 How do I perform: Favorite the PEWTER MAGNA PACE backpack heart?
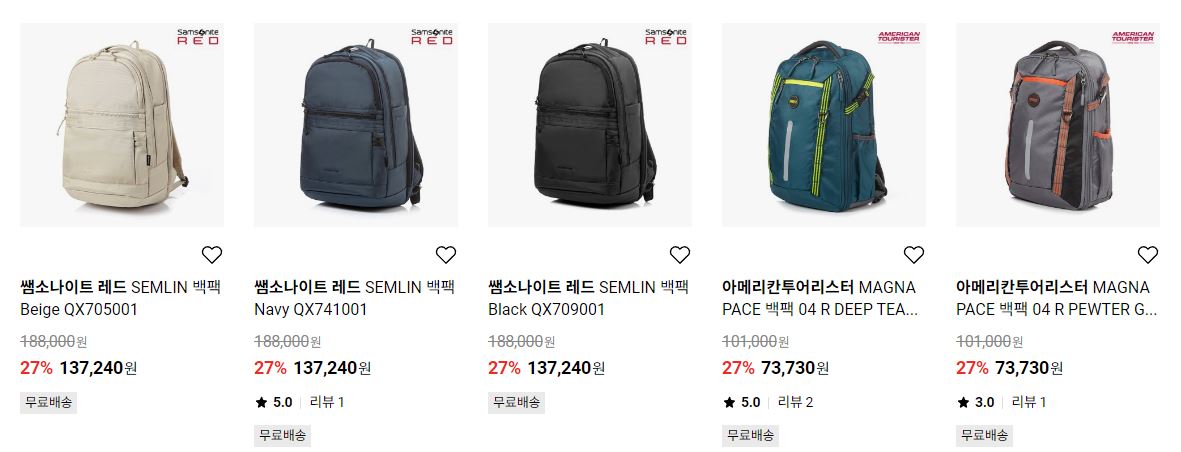1148,255
